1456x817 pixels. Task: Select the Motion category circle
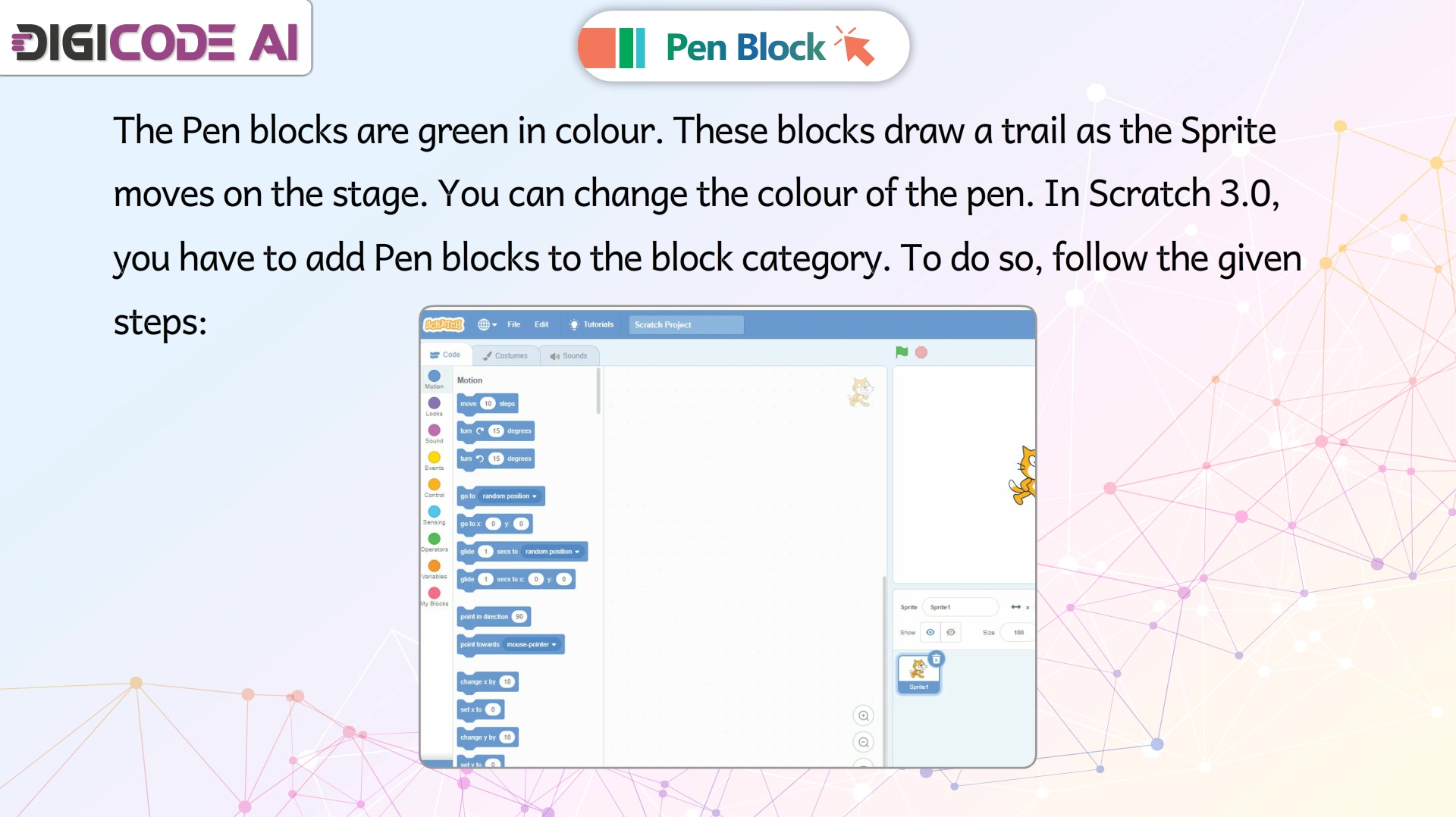coord(435,376)
